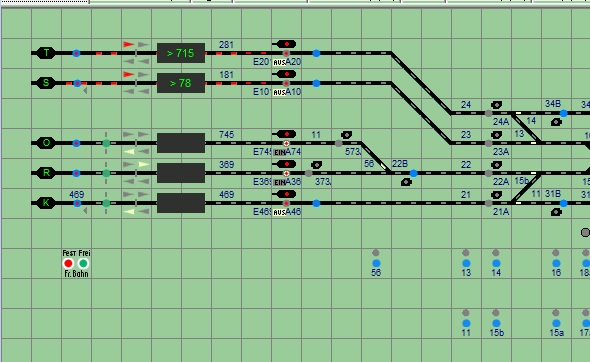Toggle the EIN label at A74
The height and width of the screenshot is (362, 590).
coord(279,152)
